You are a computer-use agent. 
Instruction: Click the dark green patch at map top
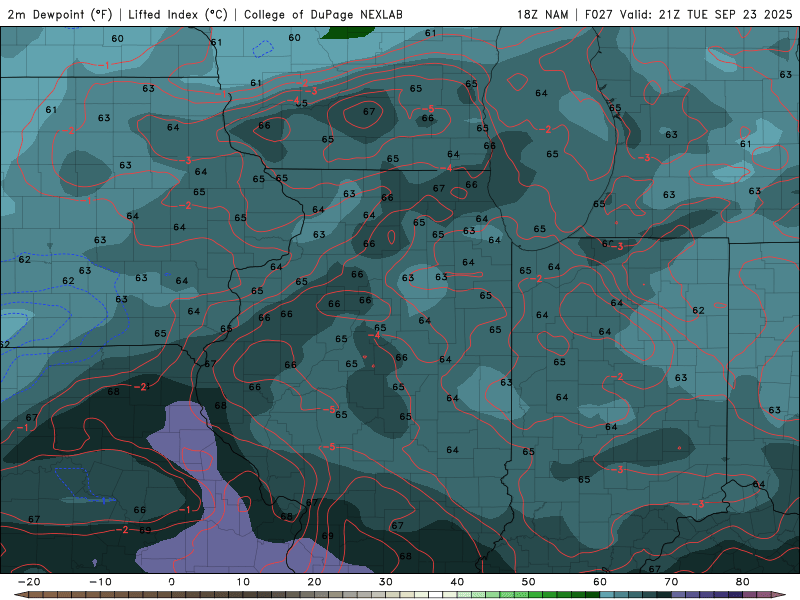[346, 32]
